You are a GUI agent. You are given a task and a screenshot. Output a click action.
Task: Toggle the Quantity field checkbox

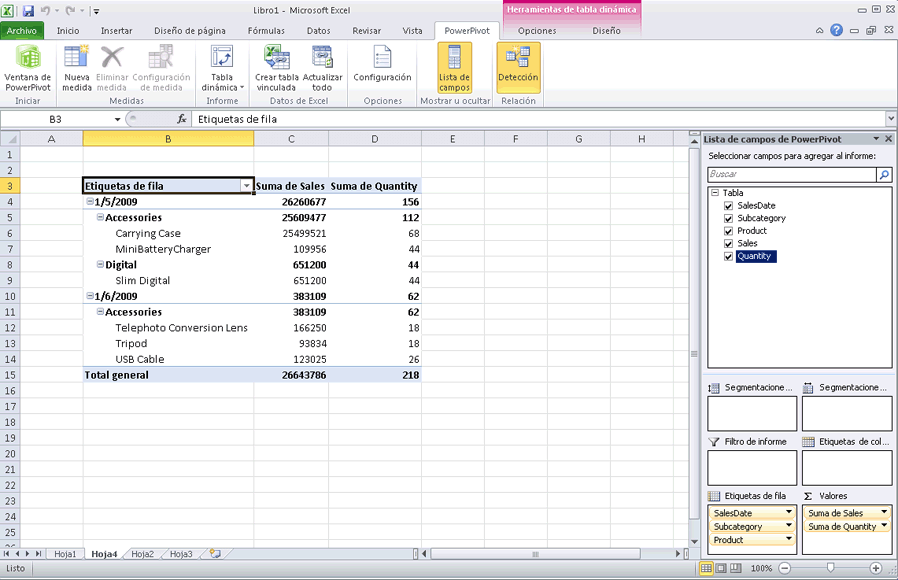(x=729, y=256)
